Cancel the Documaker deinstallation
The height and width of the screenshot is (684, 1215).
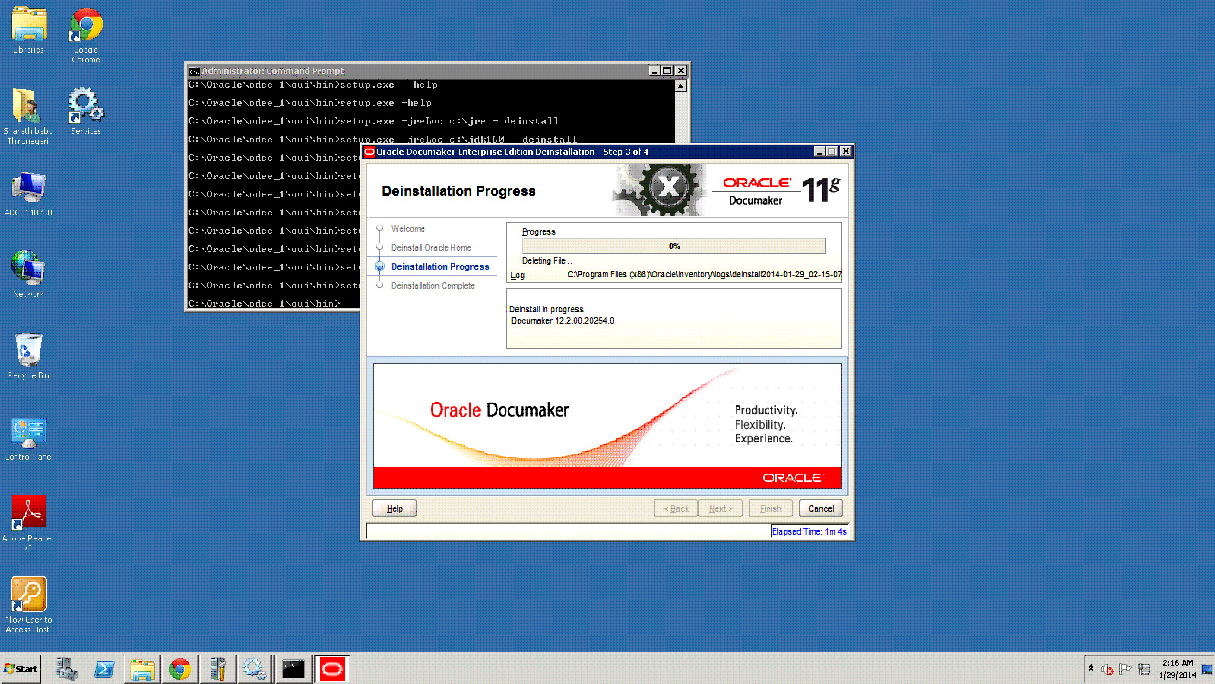tap(820, 508)
